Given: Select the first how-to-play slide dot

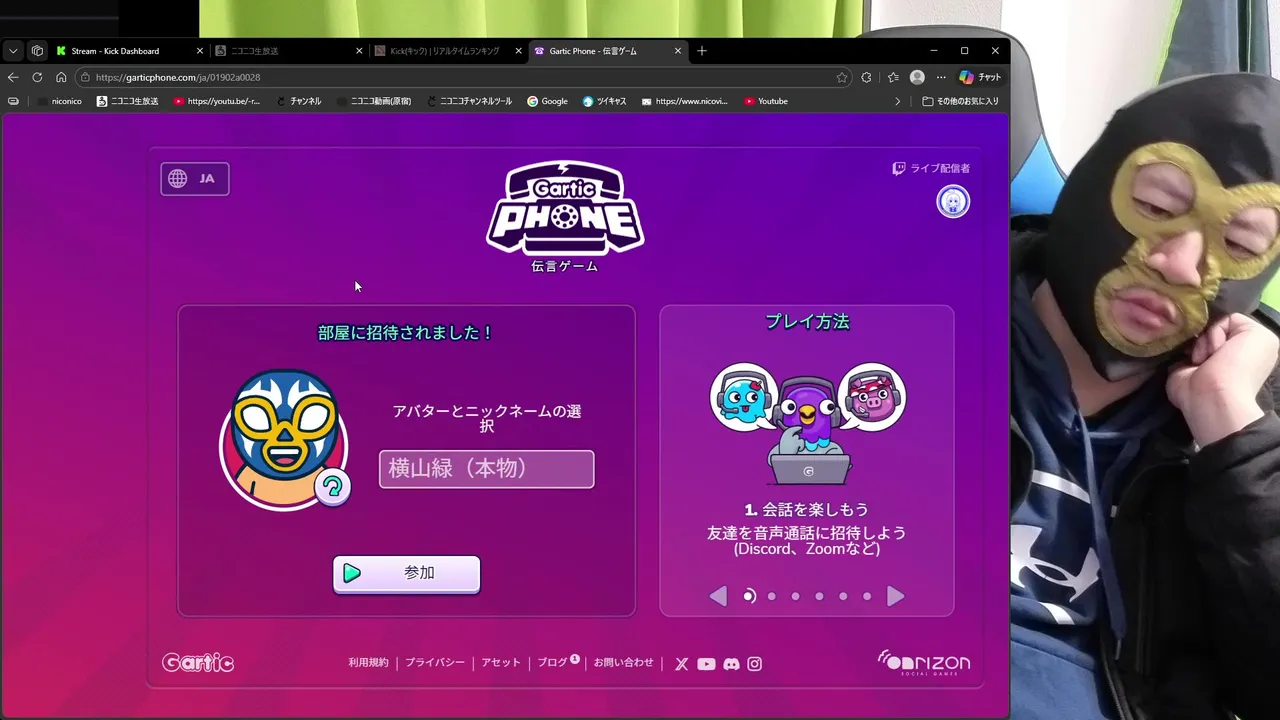Looking at the screenshot, I should pyautogui.click(x=749, y=596).
